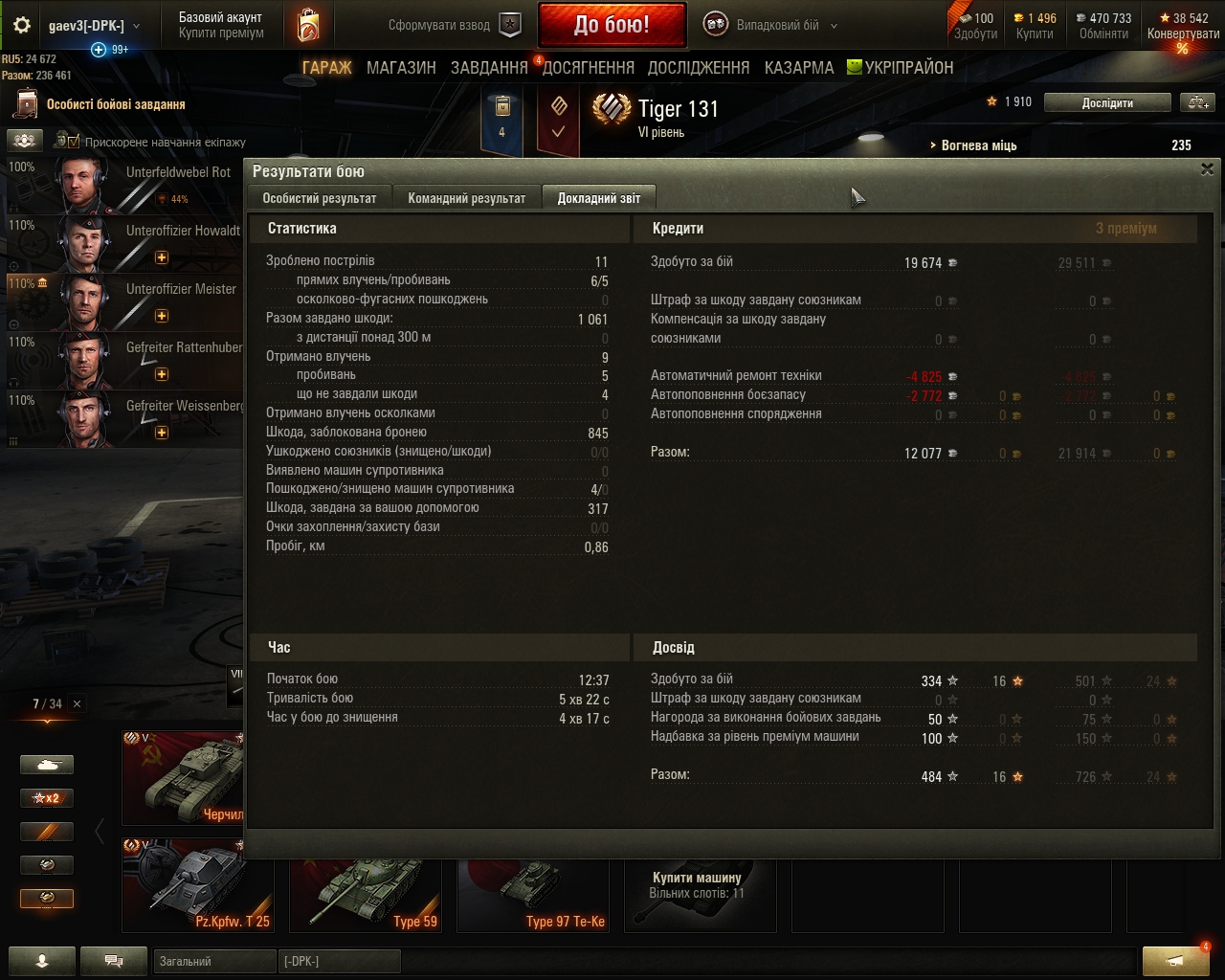The height and width of the screenshot is (980, 1225).
Task: Click the platoon shield star icon
Action: coord(511,25)
